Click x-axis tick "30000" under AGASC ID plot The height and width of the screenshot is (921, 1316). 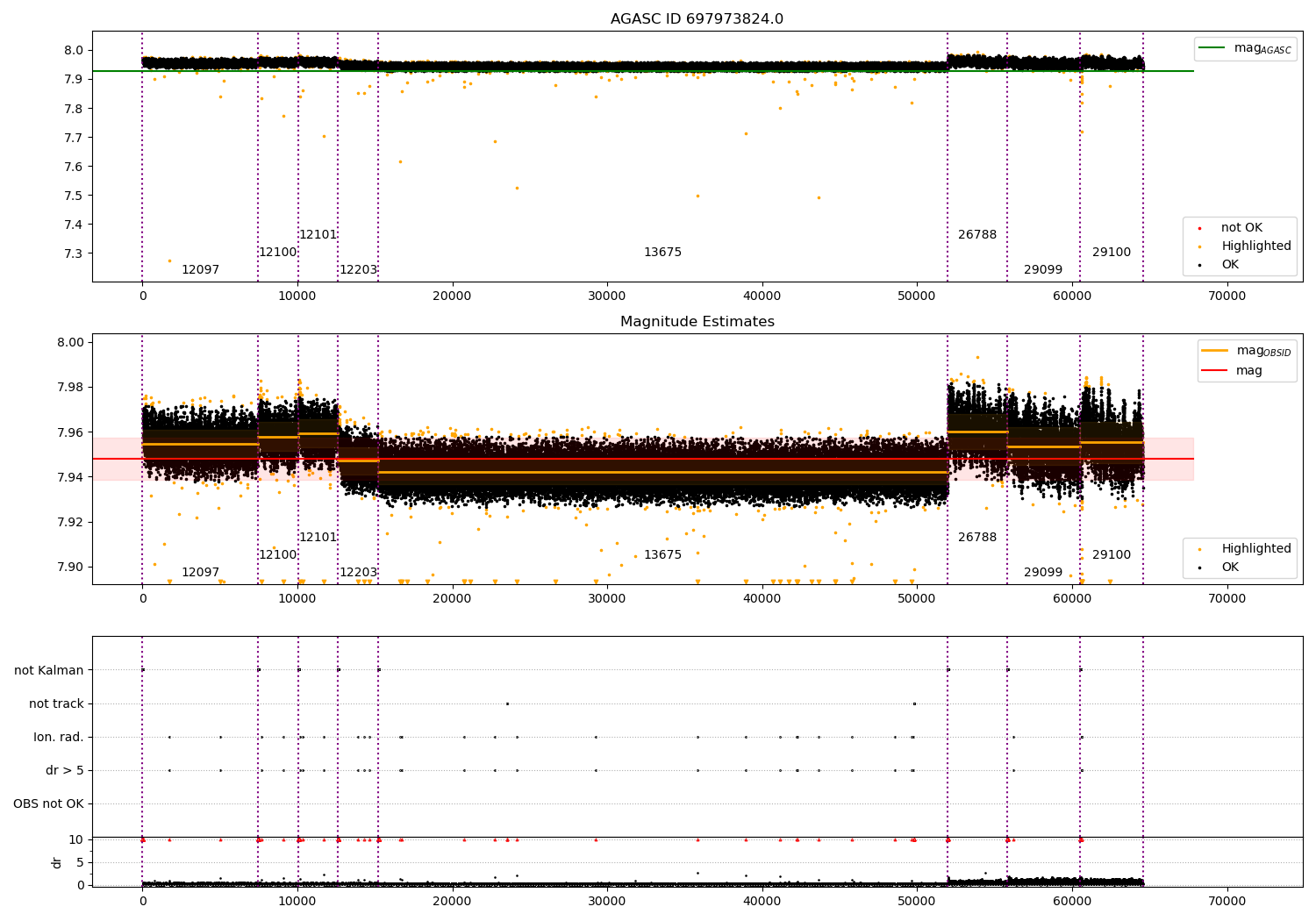607,296
